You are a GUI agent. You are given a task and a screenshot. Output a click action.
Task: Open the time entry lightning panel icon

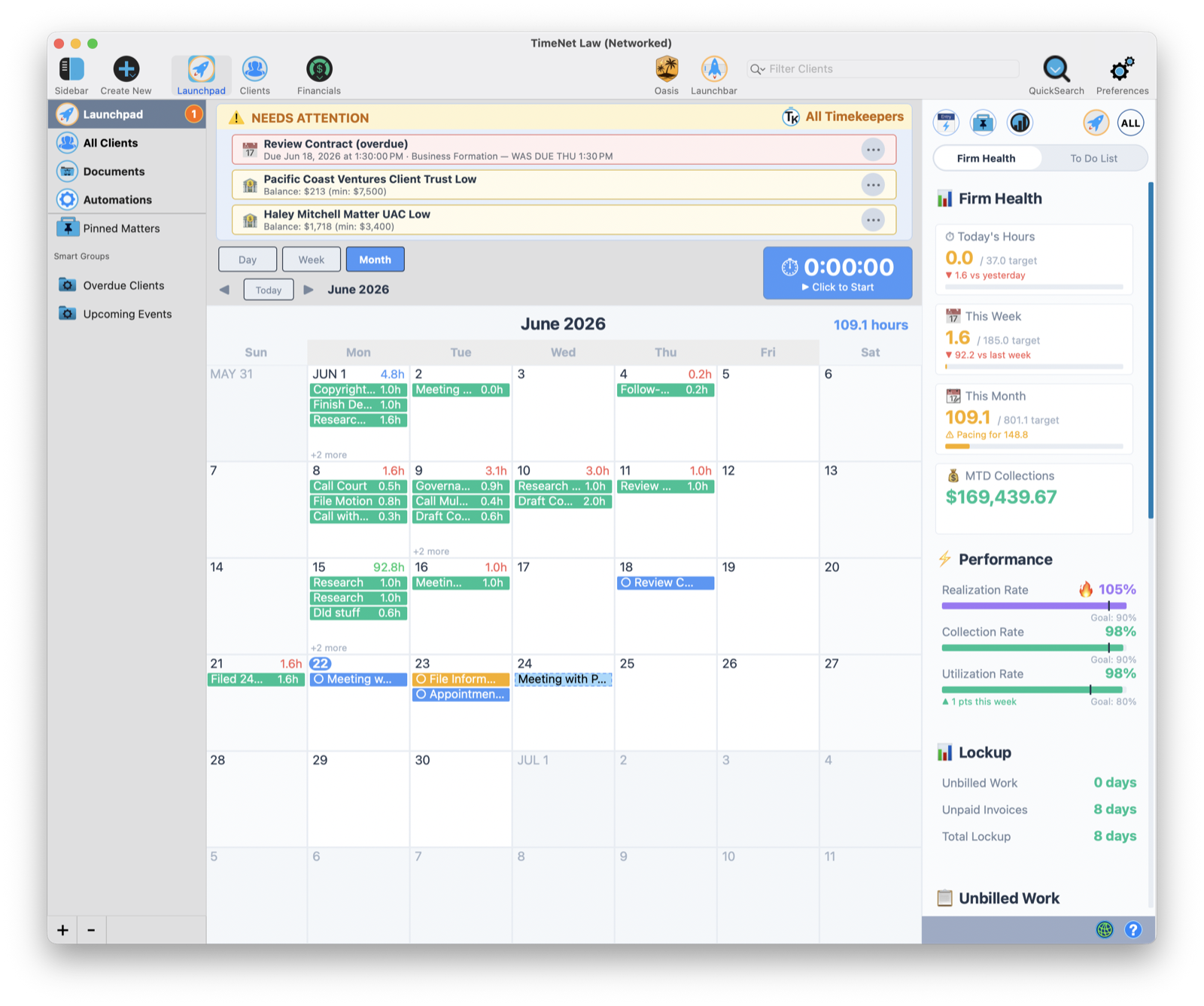click(946, 123)
